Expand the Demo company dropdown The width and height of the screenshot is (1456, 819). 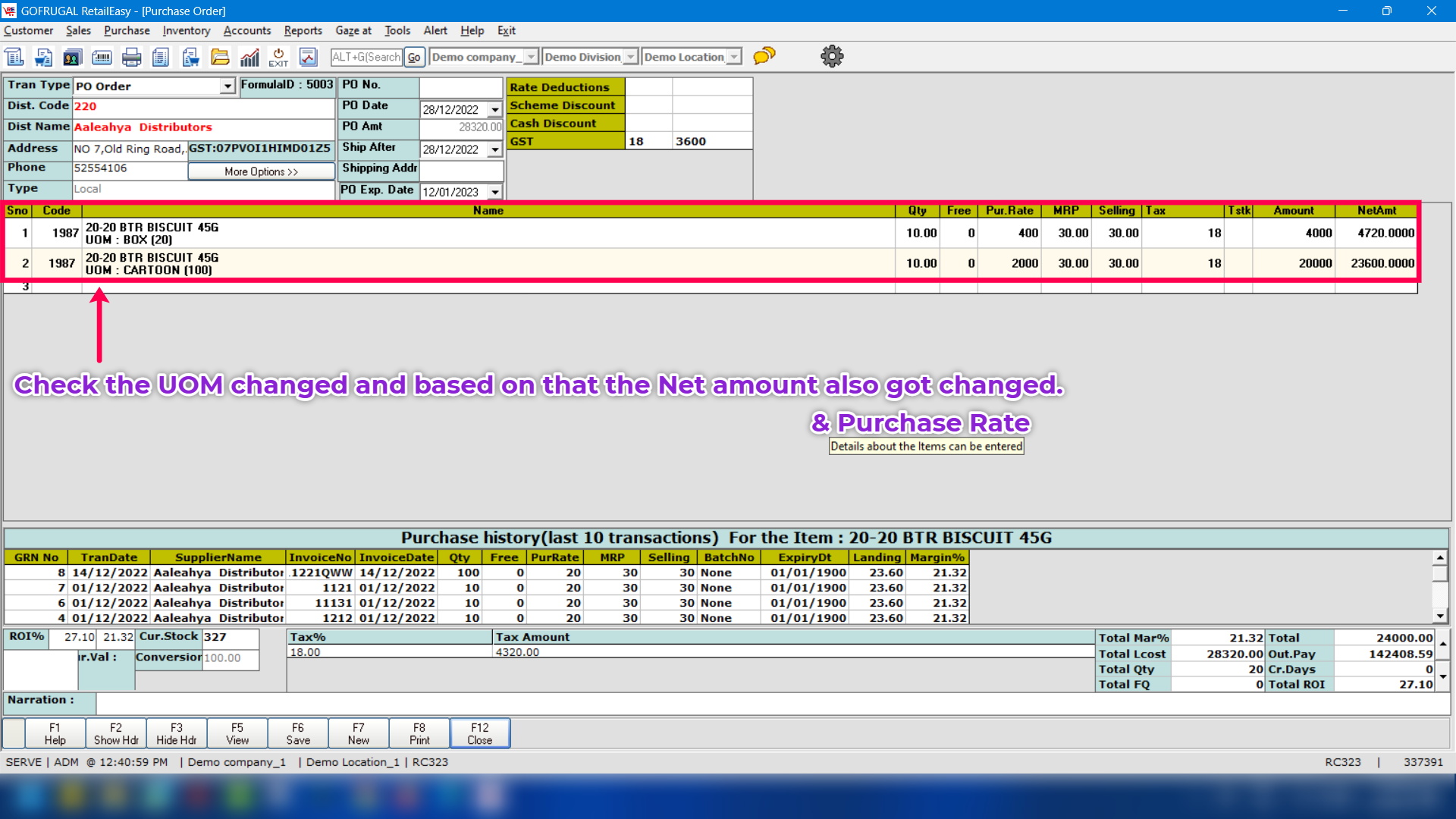pos(531,57)
